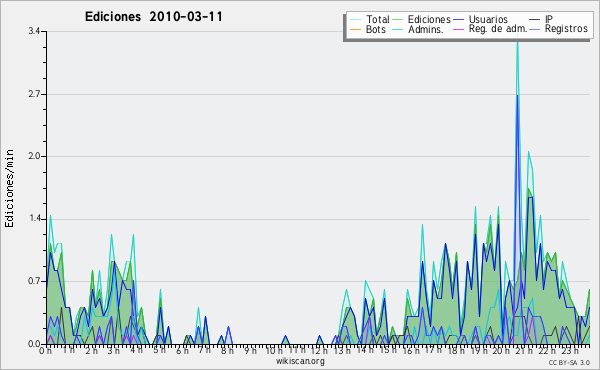
Task: Click the 18 h axis tick label
Action: coord(456,350)
